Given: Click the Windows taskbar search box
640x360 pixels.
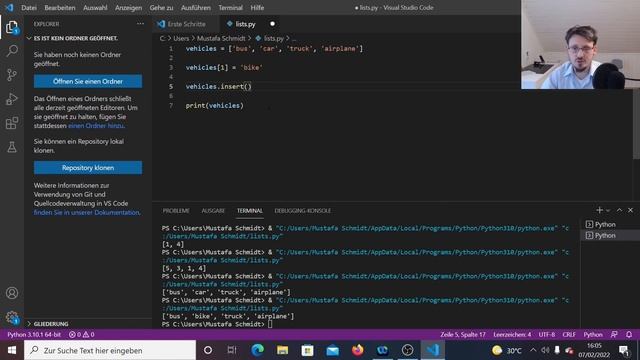Looking at the screenshot, I should coord(110,350).
